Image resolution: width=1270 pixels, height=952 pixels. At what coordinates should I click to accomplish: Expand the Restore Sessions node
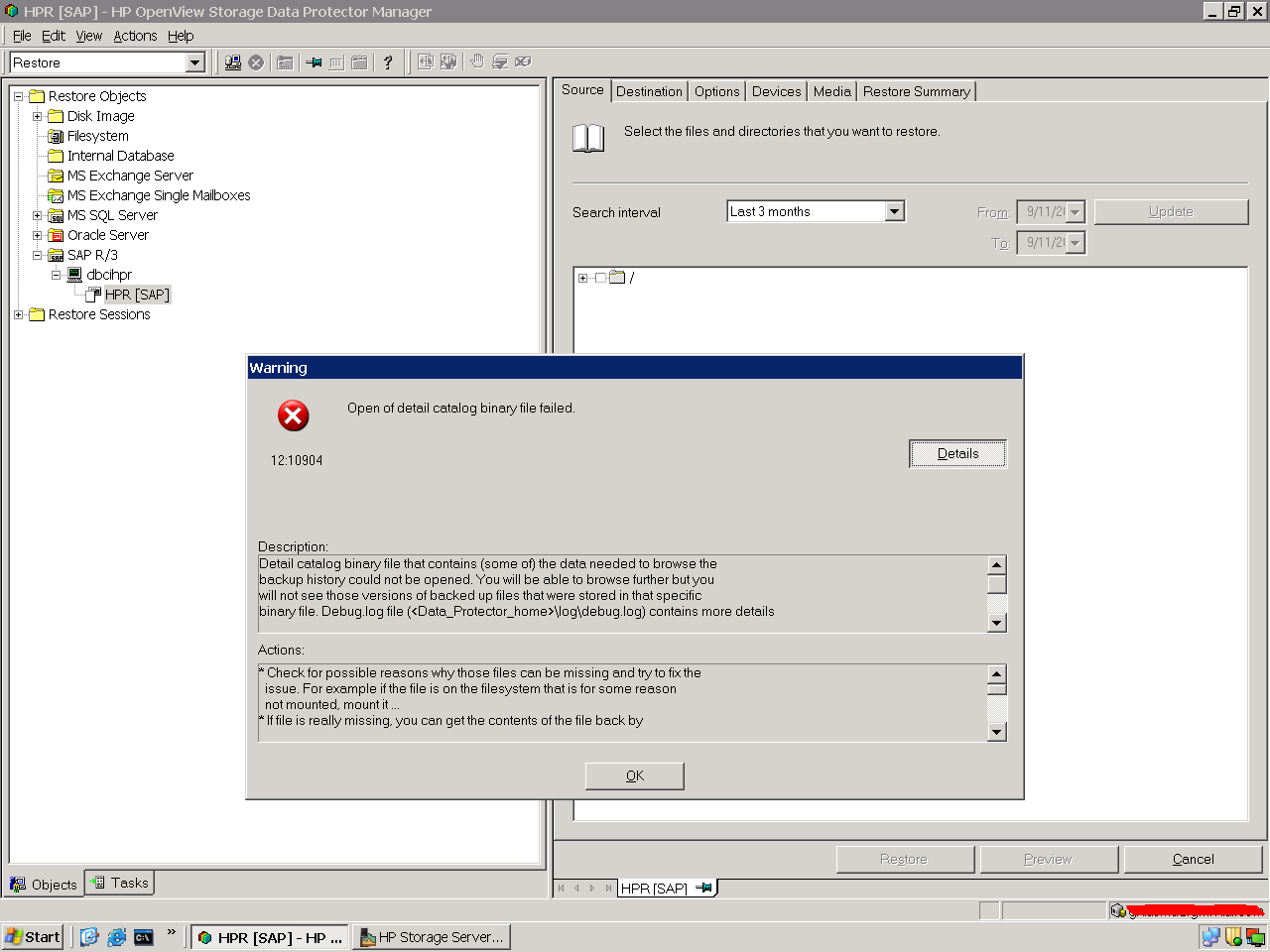point(18,314)
